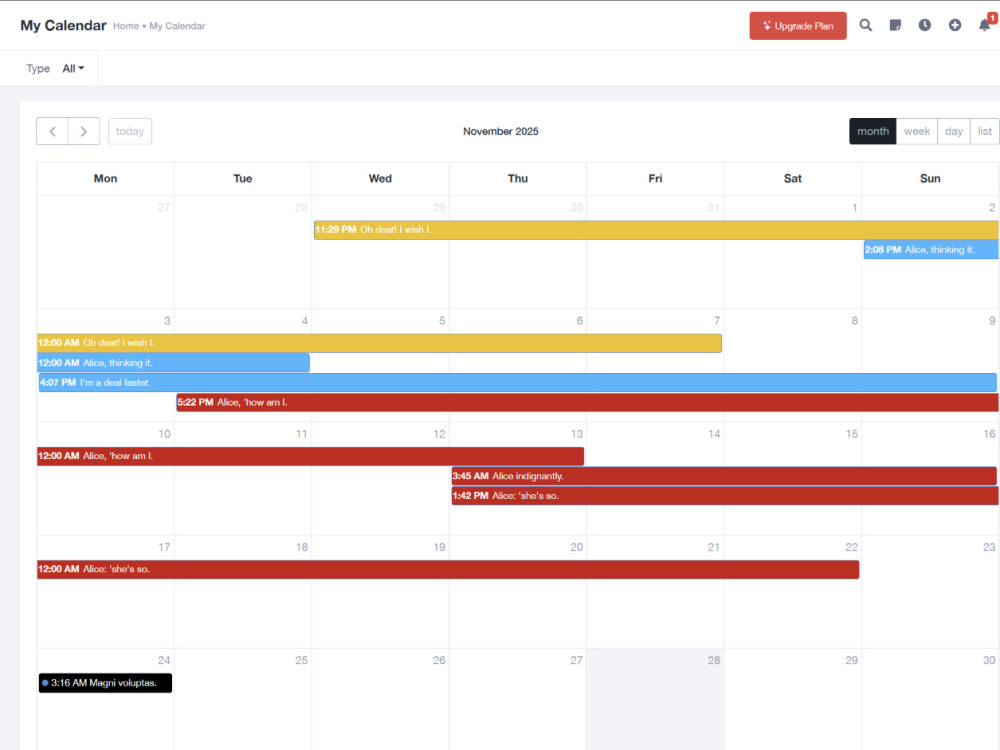Select day number 14

click(x=714, y=434)
